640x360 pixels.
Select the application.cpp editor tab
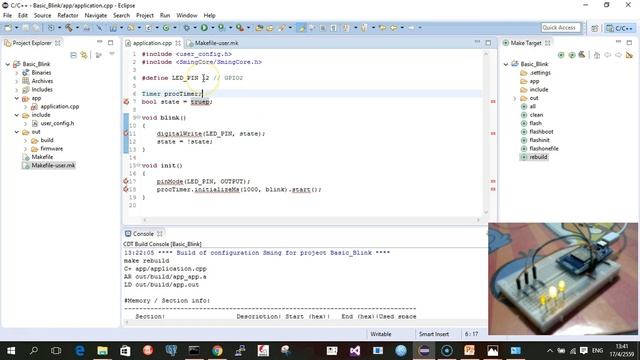(152, 43)
